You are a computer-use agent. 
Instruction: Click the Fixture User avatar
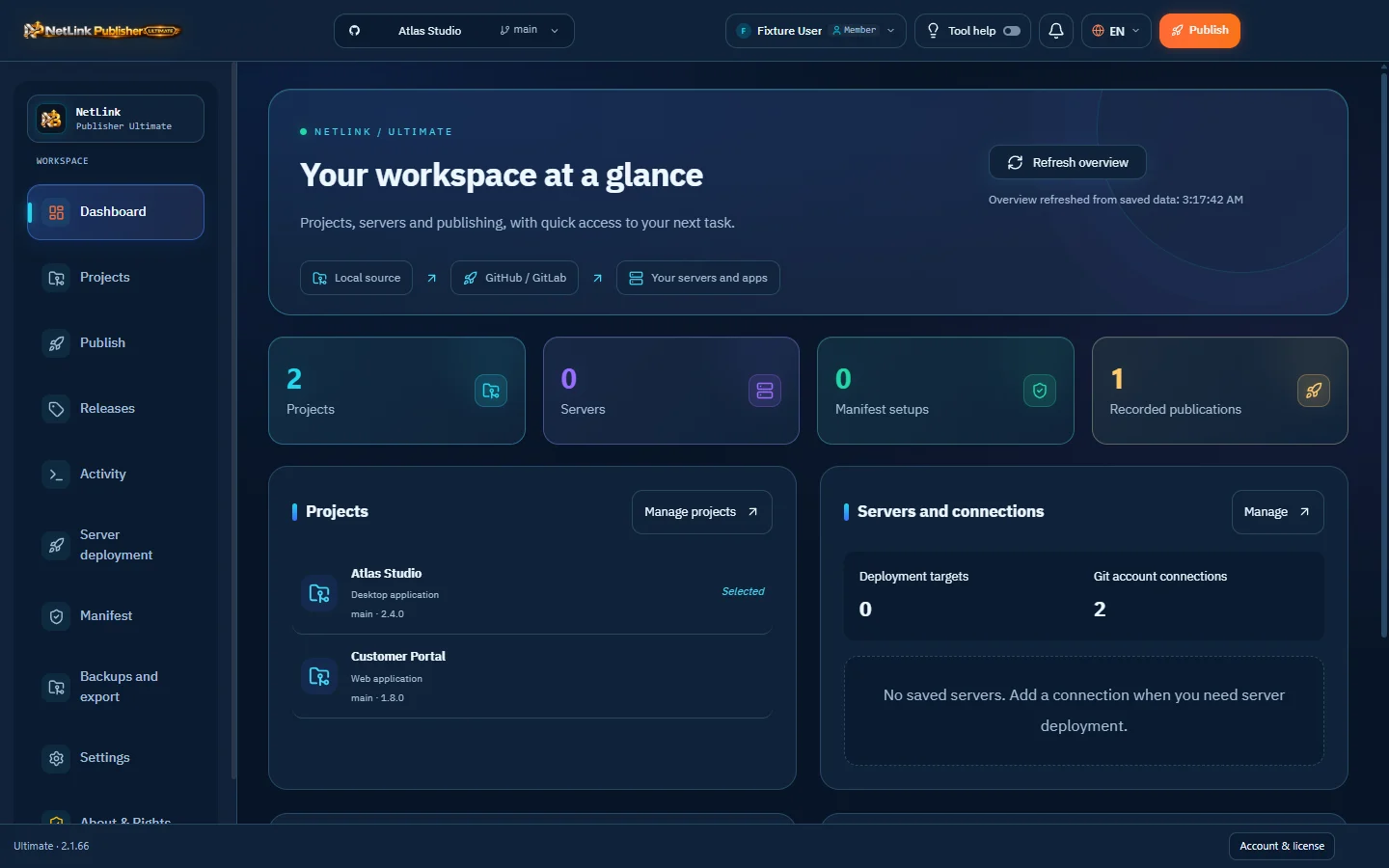tap(744, 31)
